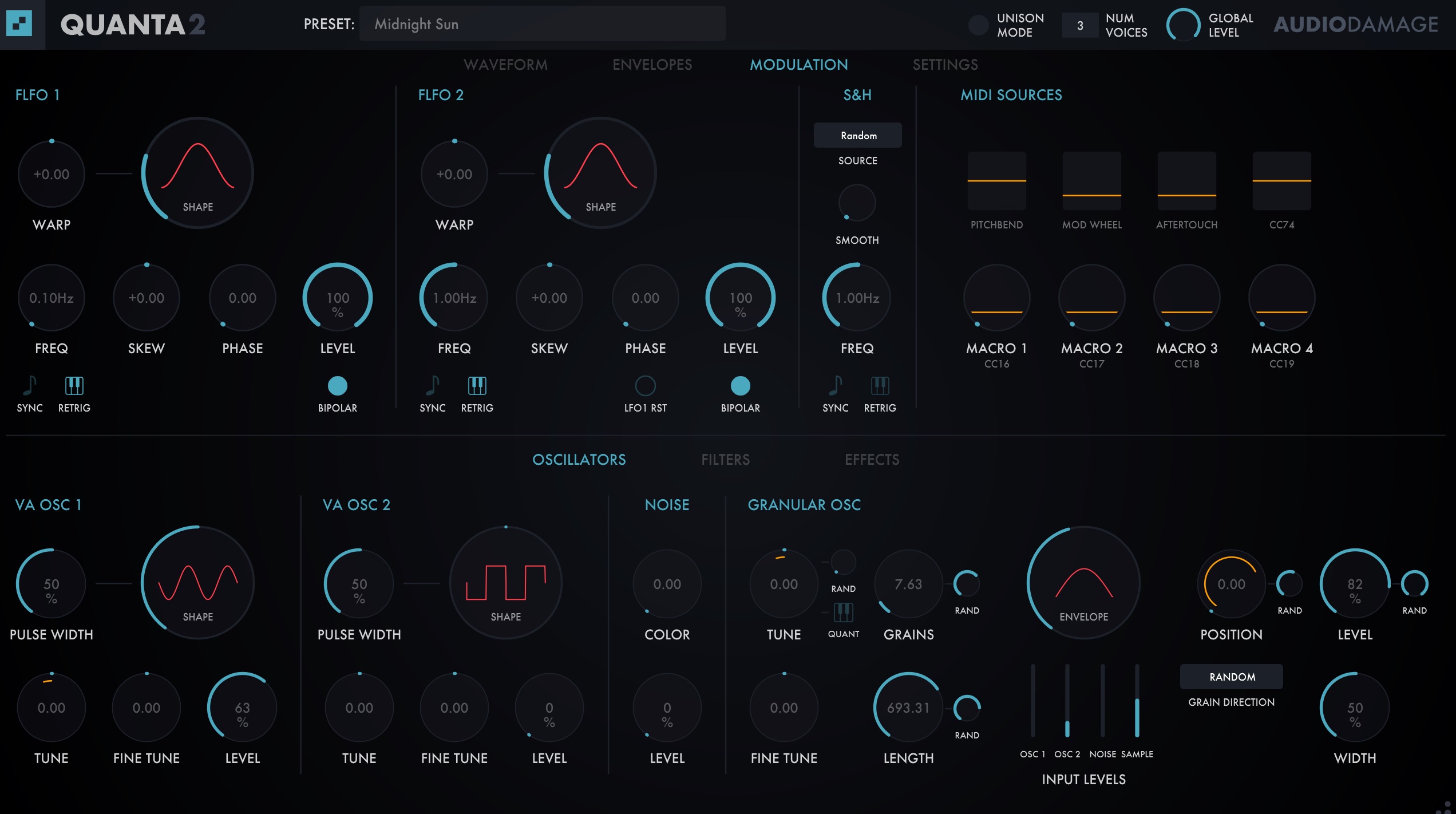Screen dimensions: 1456x814
Task: Click S&H retrig keyboard icon
Action: tap(880, 386)
